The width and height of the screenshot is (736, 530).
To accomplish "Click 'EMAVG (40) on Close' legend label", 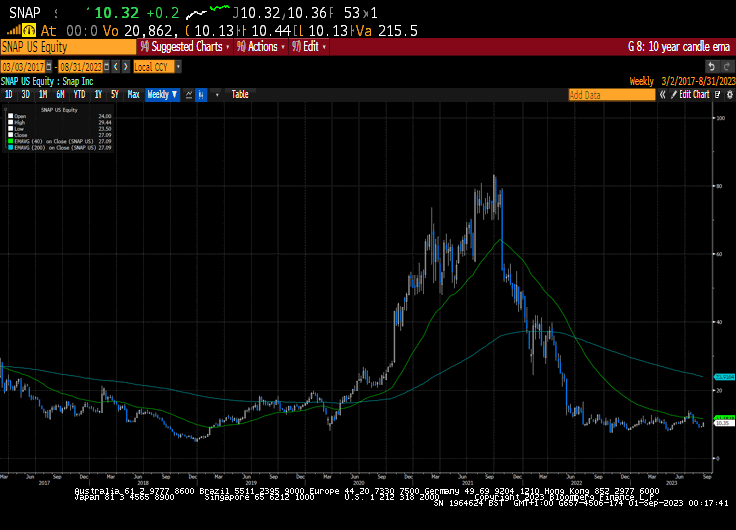I will coord(55,141).
